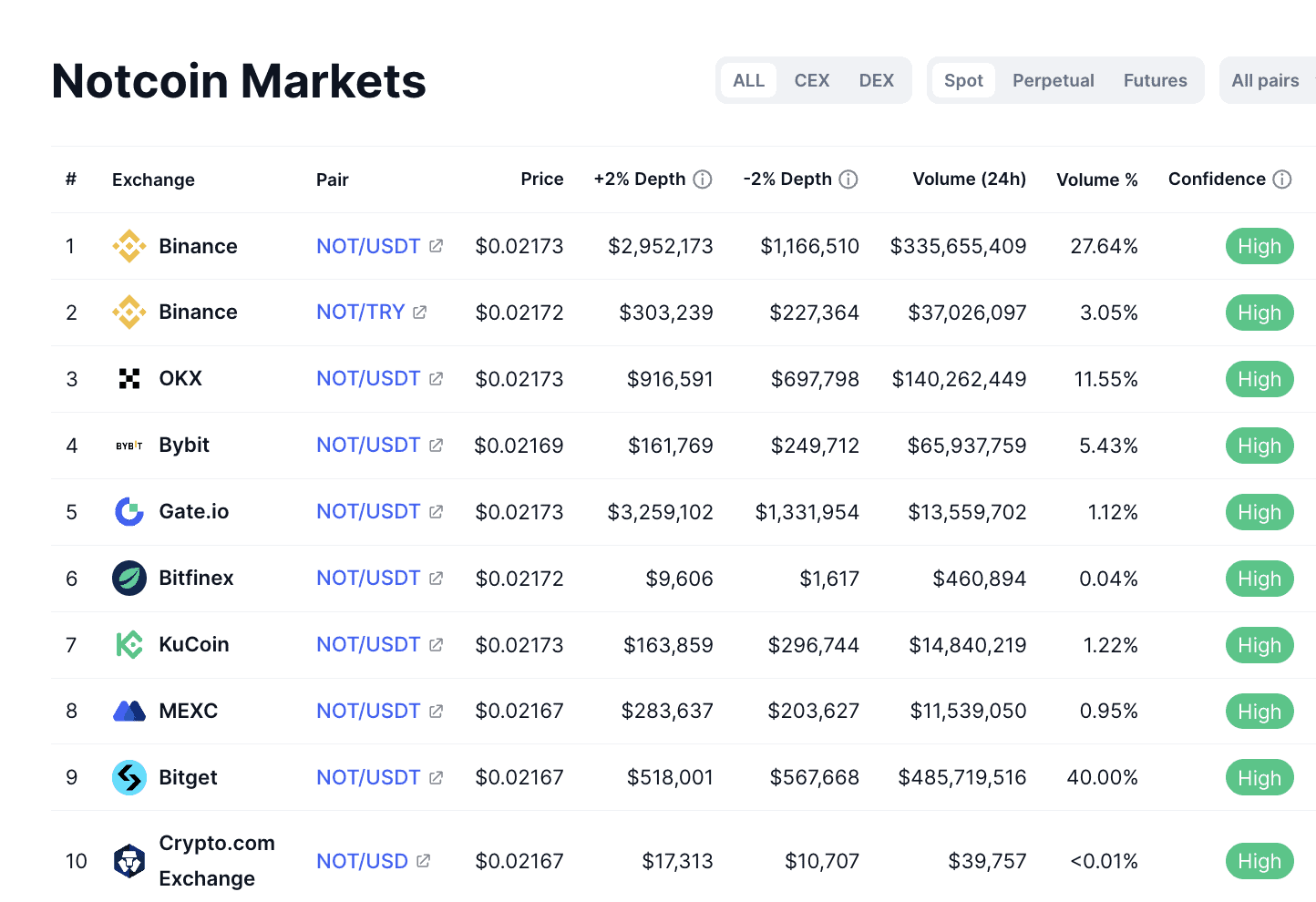Open the Crypto.com Exchange NOT/USD link
1316x902 pixels.
point(362,862)
